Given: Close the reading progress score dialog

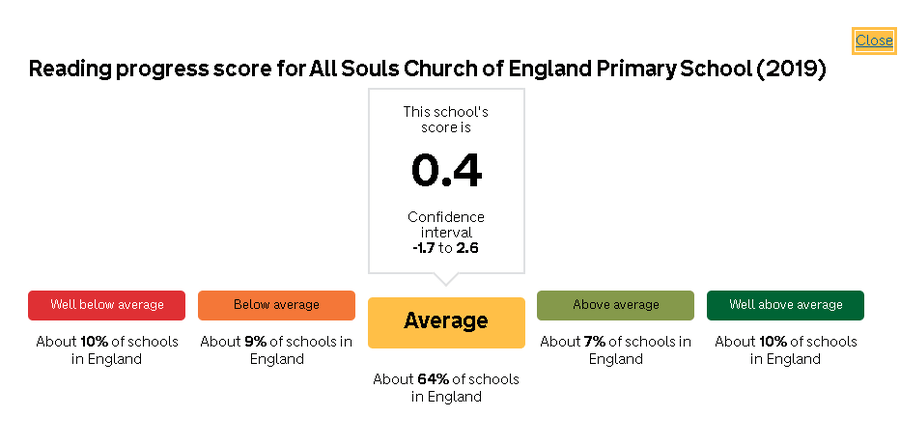Looking at the screenshot, I should click(x=874, y=41).
